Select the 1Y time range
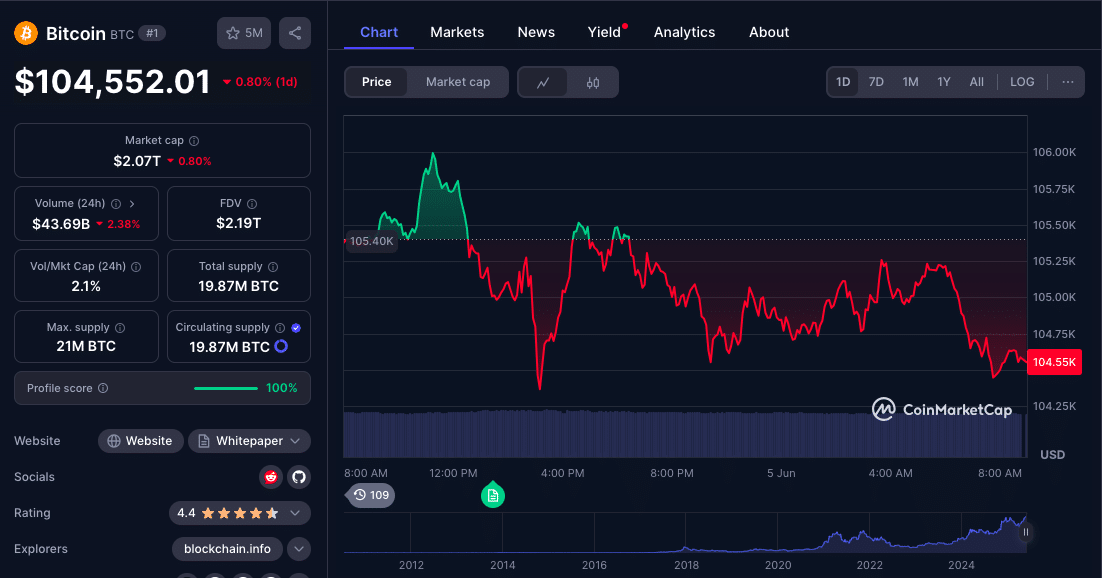The image size is (1102, 578). 944,82
